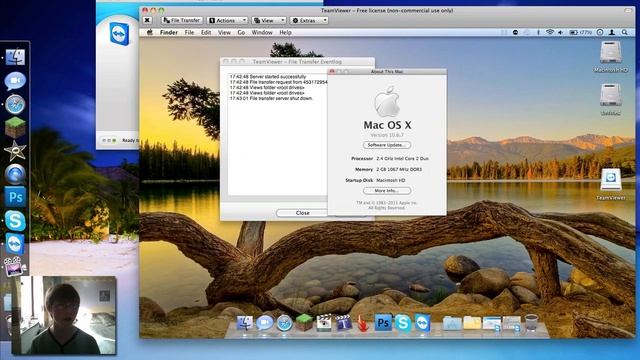Screen dimensions: 640x360
Task: Open the File menu
Action: [189, 32]
